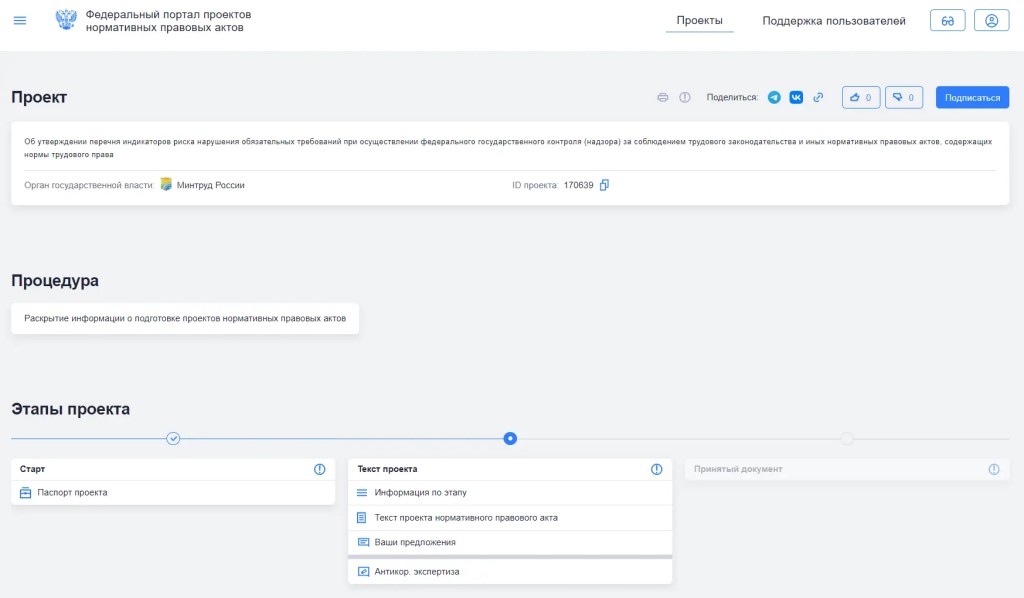Select the current Текст проекта timeline marker

(510, 438)
